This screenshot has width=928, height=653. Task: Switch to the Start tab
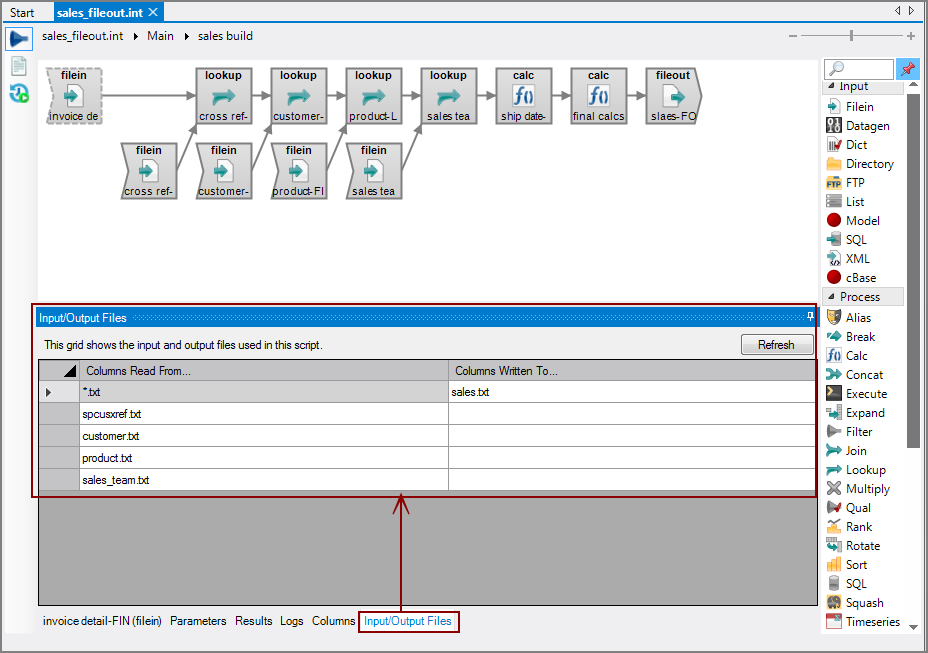[22, 12]
